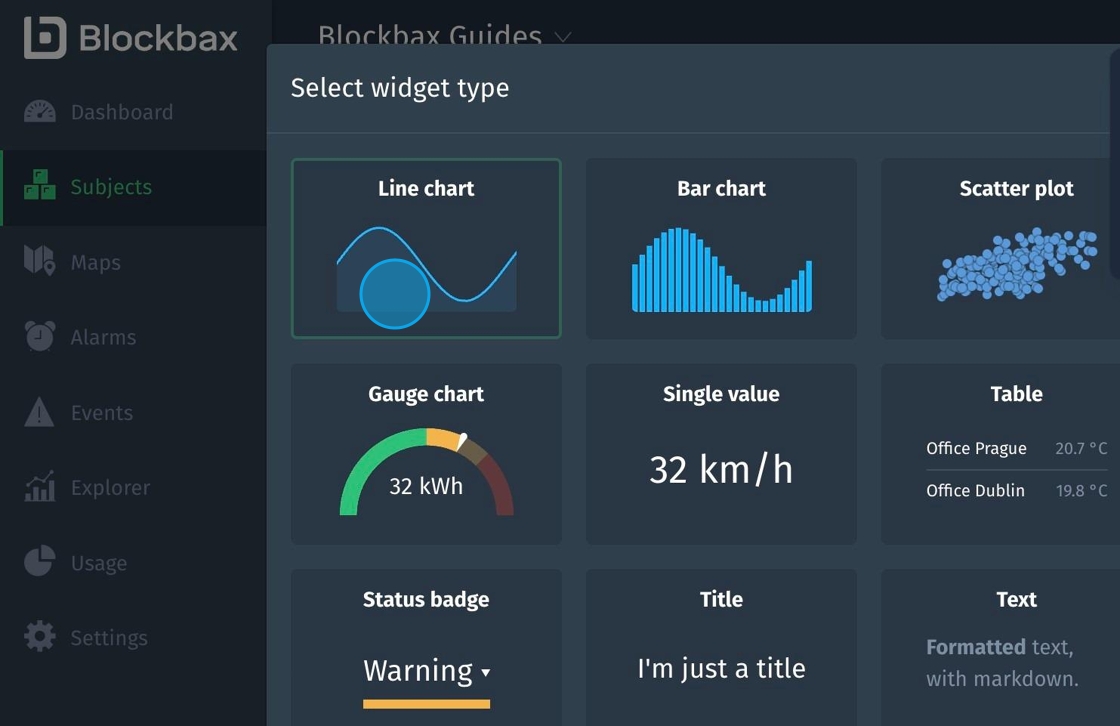This screenshot has height=726, width=1120.
Task: Select the Gauge chart widget
Action: point(426,454)
